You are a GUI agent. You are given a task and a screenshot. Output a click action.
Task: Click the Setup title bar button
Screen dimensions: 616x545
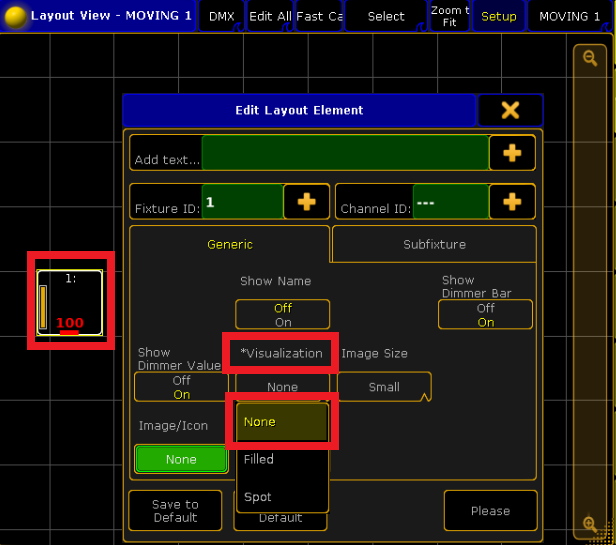click(x=499, y=17)
